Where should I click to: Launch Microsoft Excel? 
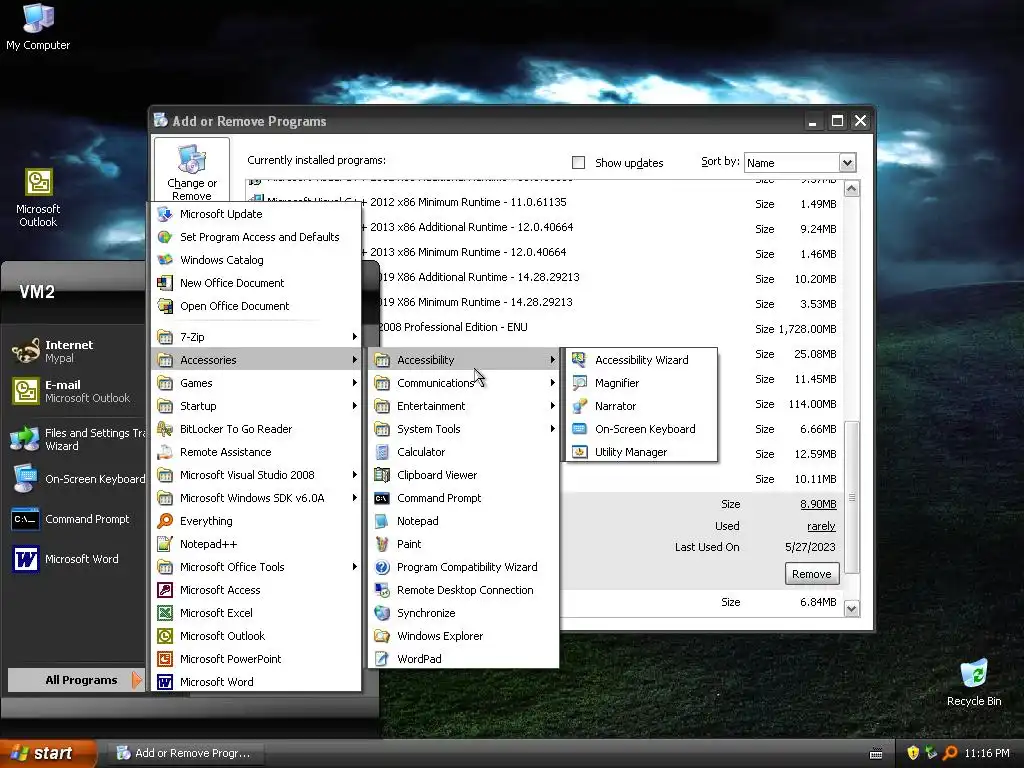(256, 613)
